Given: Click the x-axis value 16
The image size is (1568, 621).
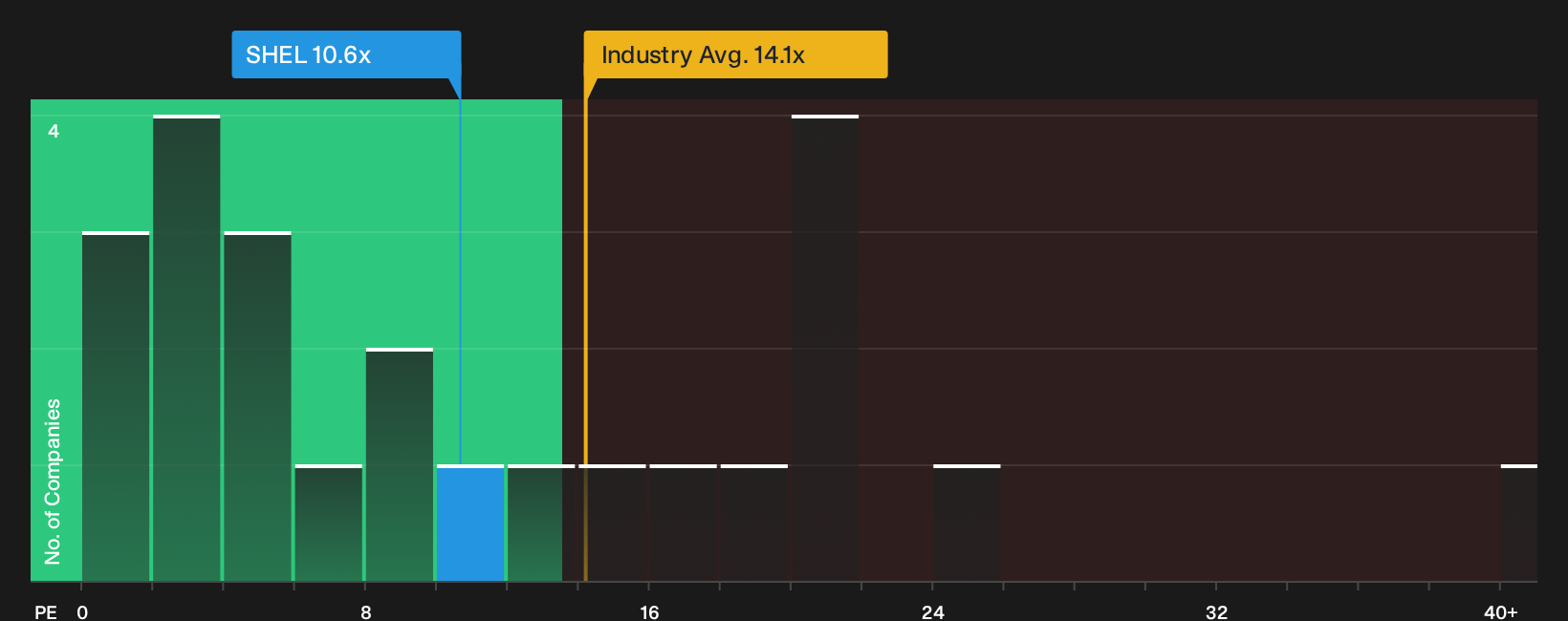Looking at the screenshot, I should (x=649, y=611).
